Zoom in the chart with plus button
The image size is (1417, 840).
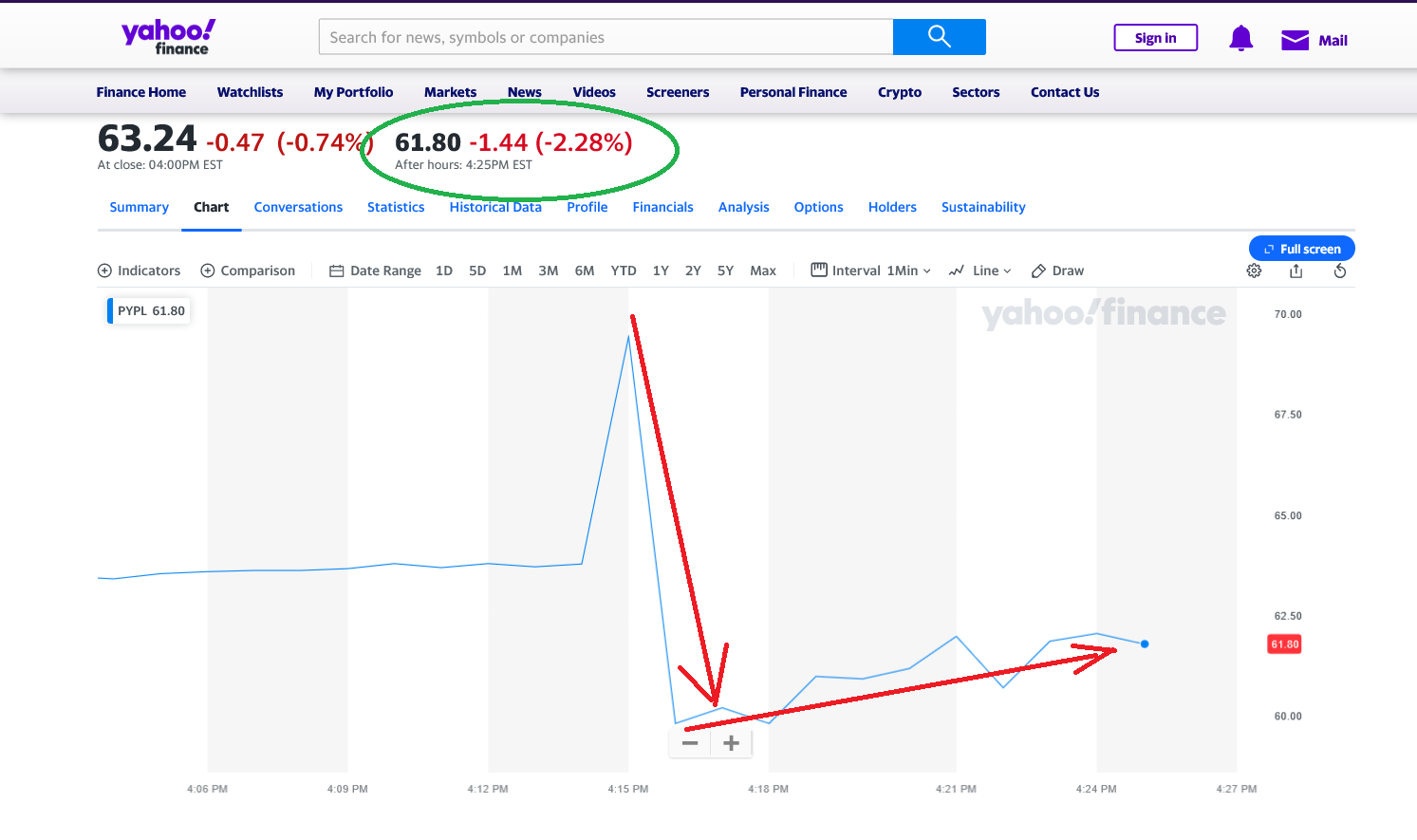pyautogui.click(x=731, y=743)
